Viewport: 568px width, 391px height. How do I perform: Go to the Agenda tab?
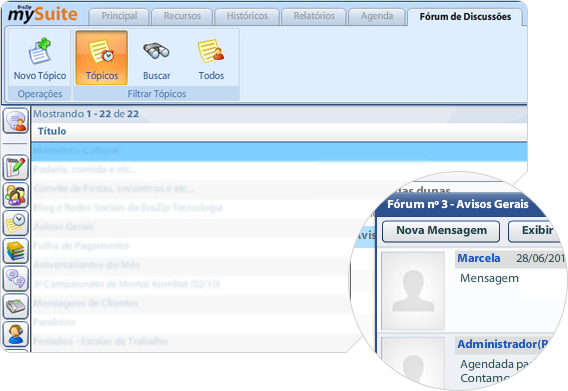(377, 17)
